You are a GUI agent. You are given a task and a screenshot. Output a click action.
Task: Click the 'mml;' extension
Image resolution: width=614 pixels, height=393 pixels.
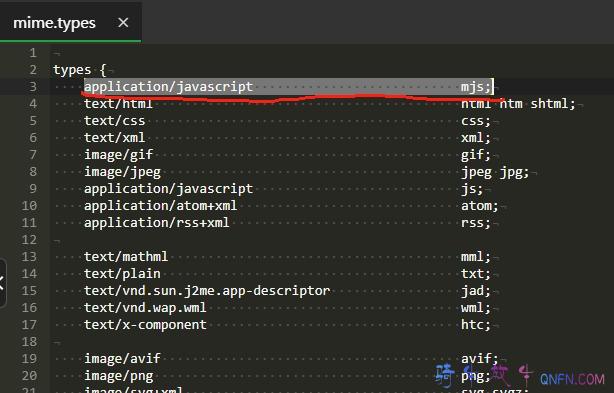pyautogui.click(x=475, y=257)
